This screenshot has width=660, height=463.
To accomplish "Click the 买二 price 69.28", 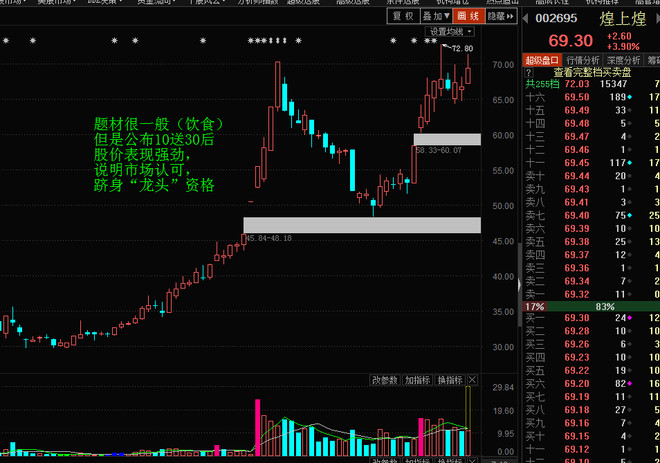I will (x=577, y=331).
